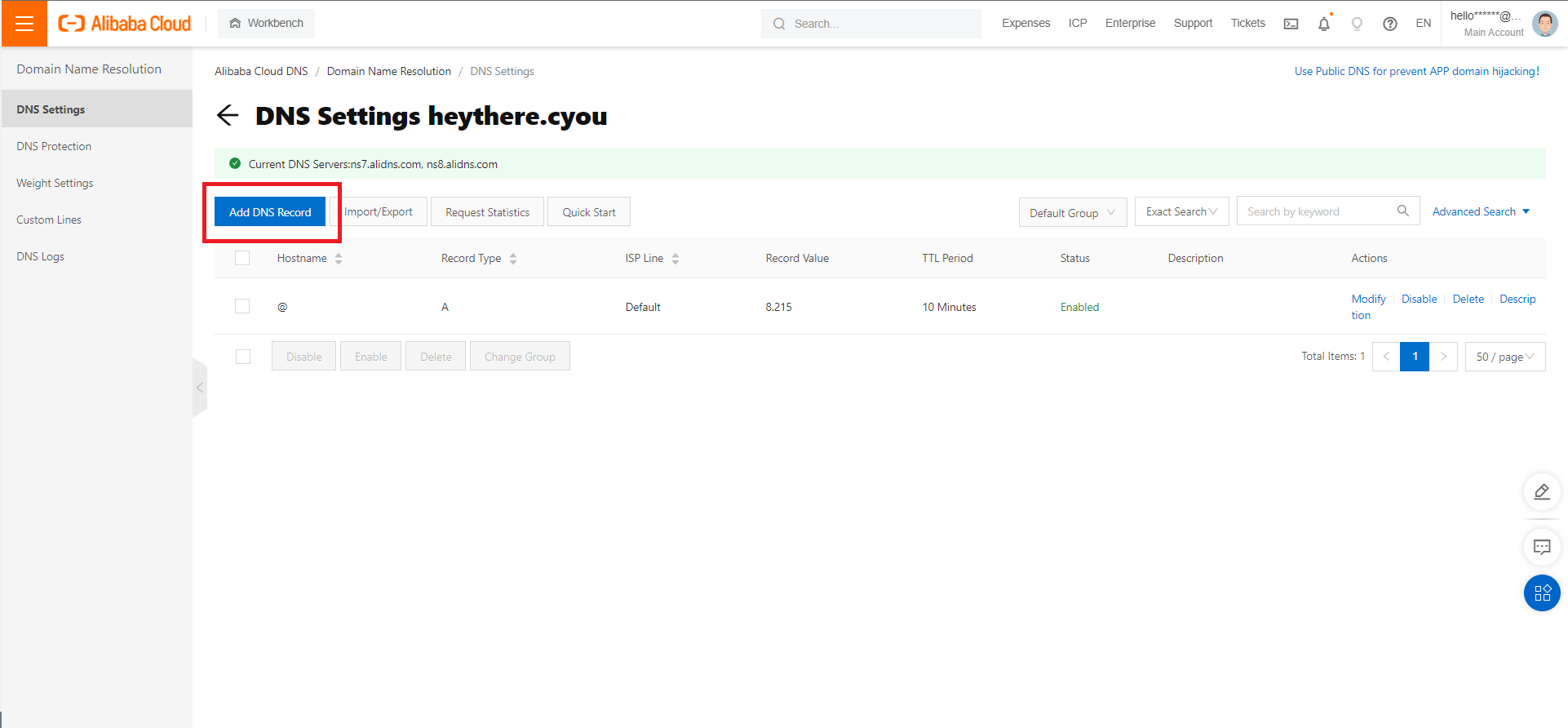This screenshot has height=728, width=1568.
Task: Go to the next page arrow
Action: [1443, 357]
